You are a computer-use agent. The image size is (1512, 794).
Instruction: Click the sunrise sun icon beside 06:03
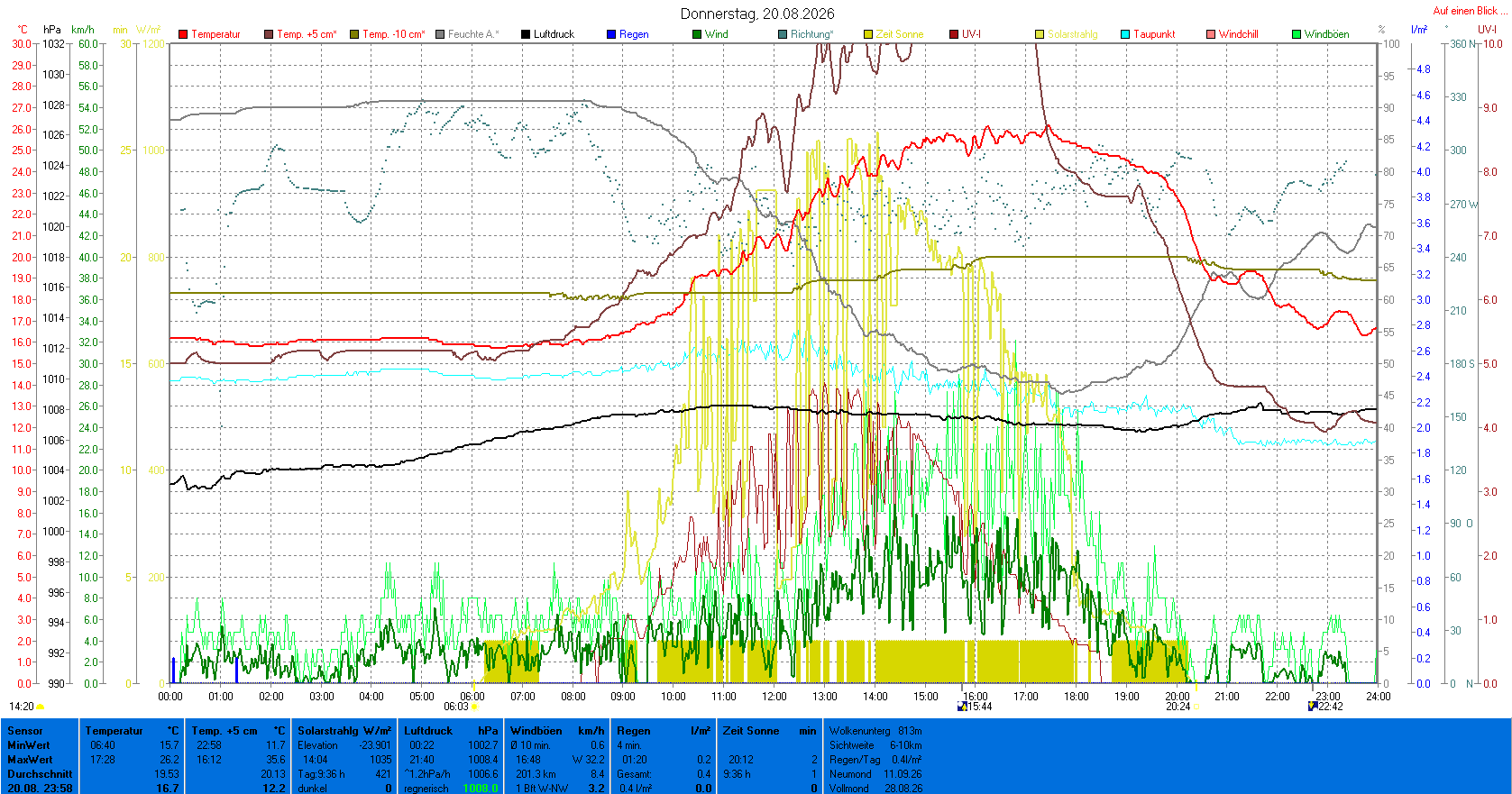(475, 707)
